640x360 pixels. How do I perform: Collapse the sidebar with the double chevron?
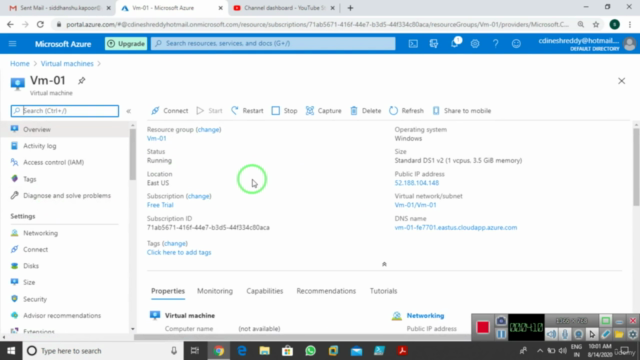click(x=129, y=111)
